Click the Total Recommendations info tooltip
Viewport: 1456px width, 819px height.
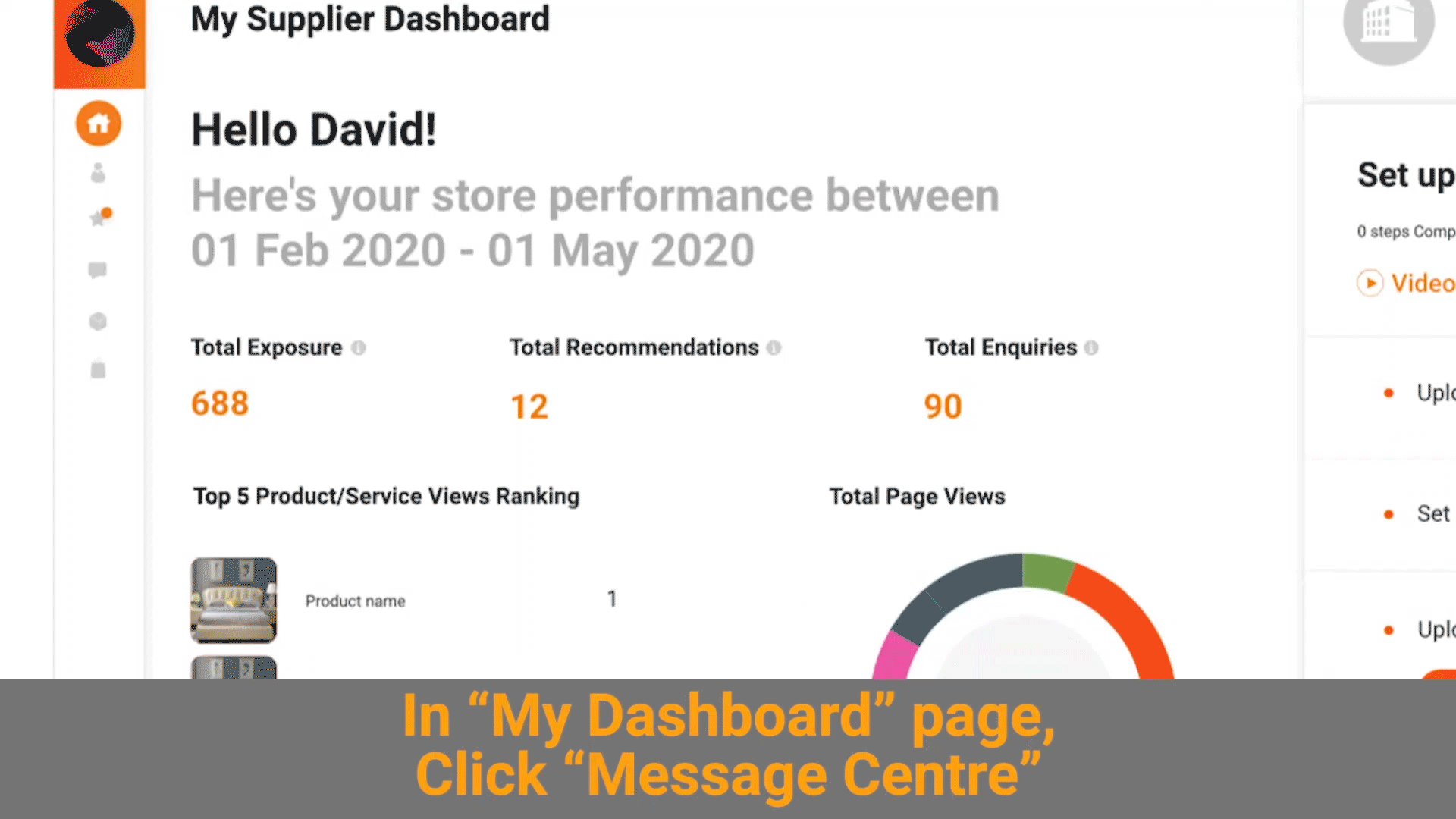[775, 347]
